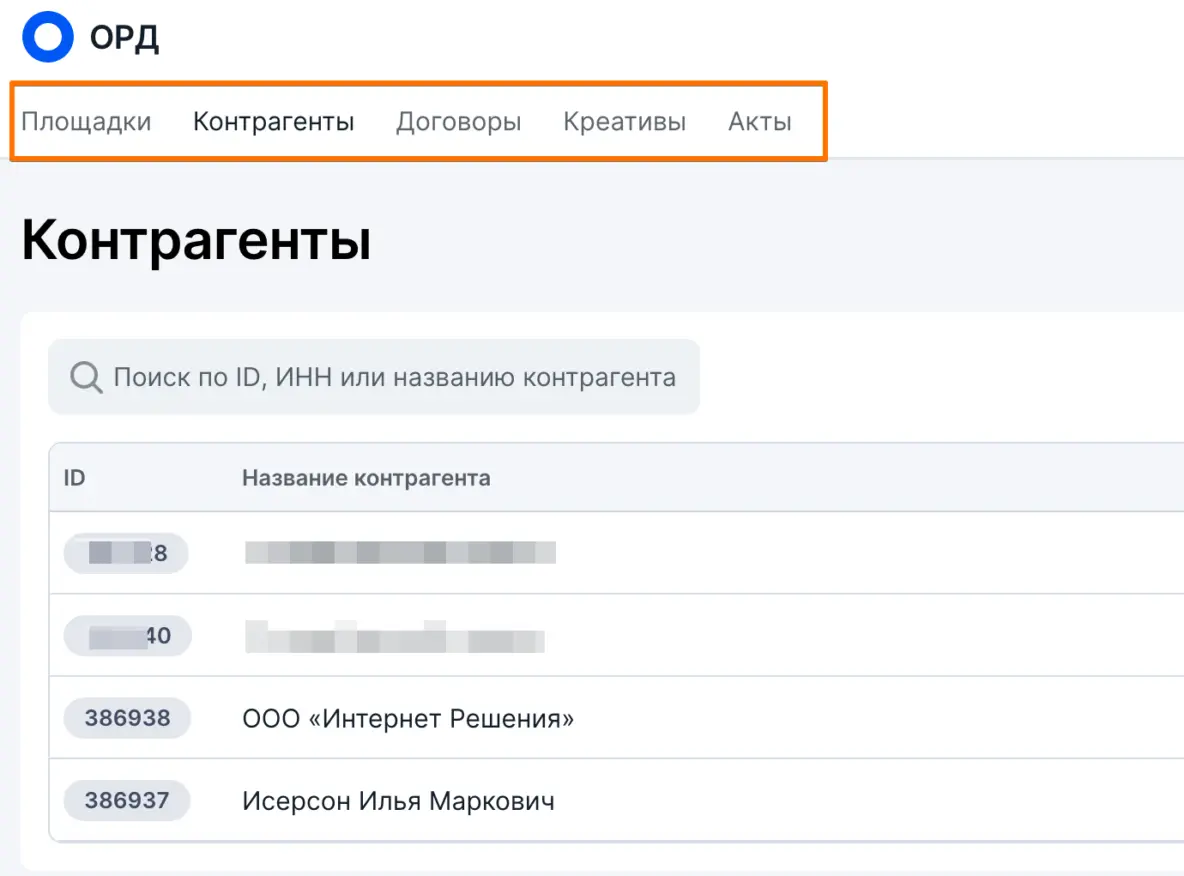Open contractor ООО «Интернет Решения»
This screenshot has height=876, width=1184.
click(408, 718)
